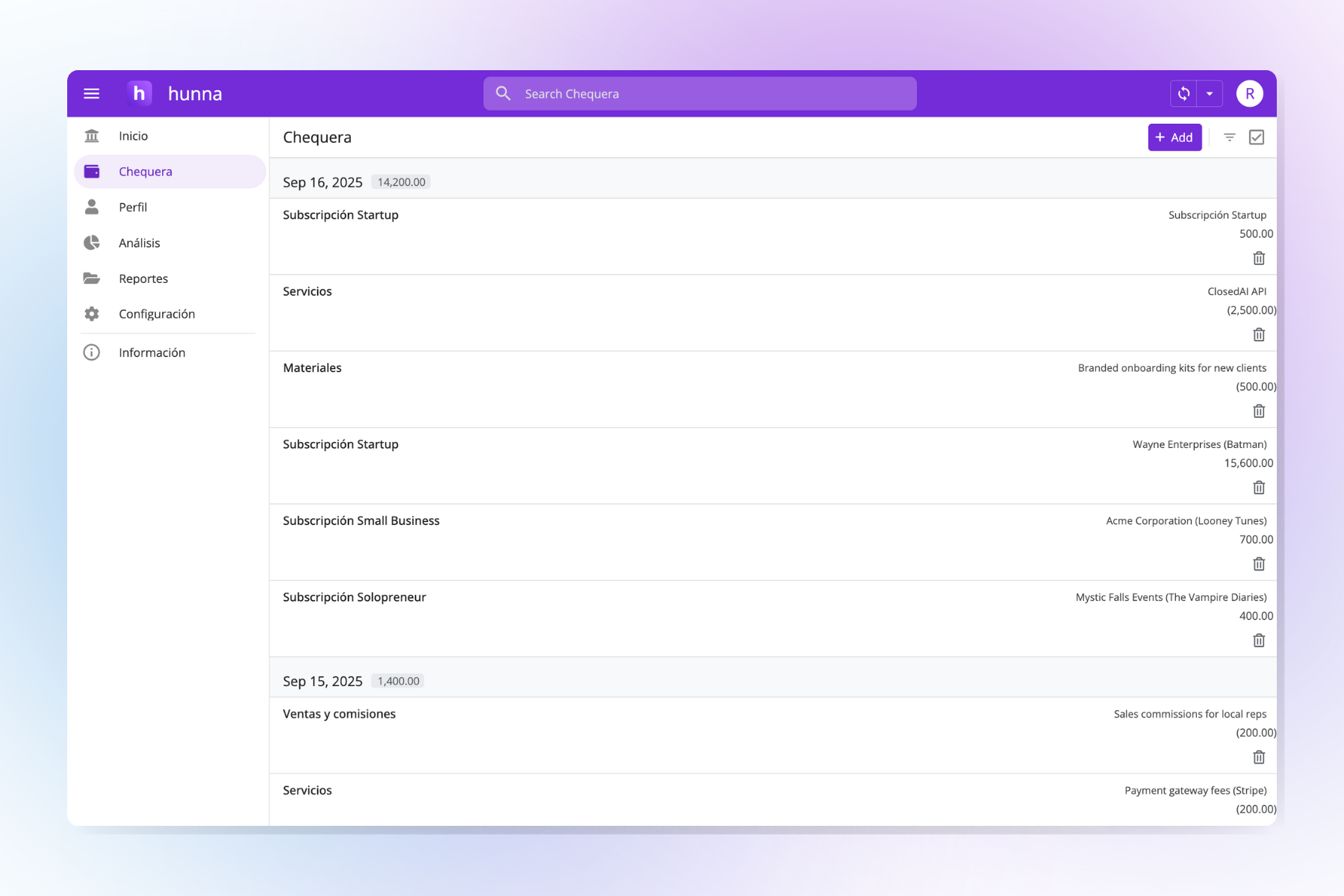
Task: Open Configuración via the gear icon
Action: tap(91, 314)
